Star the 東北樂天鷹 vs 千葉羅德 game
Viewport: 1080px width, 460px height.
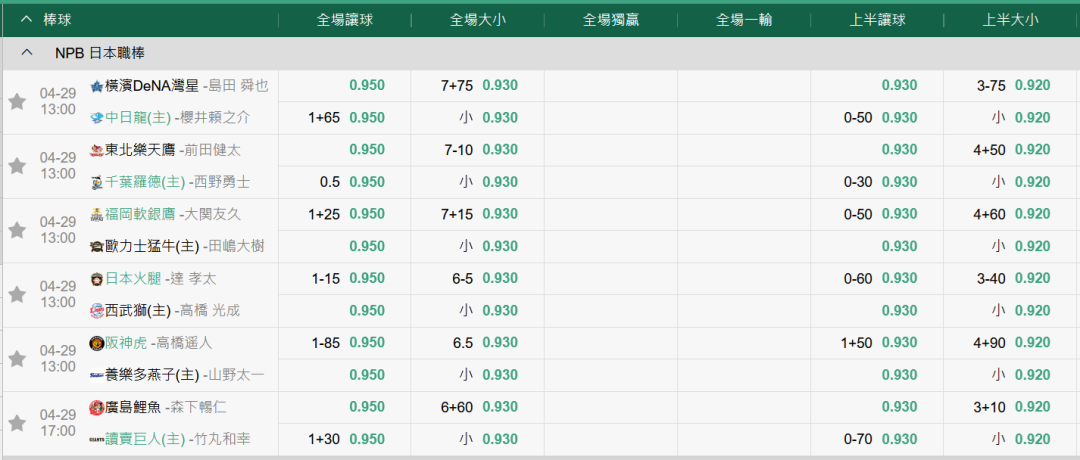pos(17,165)
